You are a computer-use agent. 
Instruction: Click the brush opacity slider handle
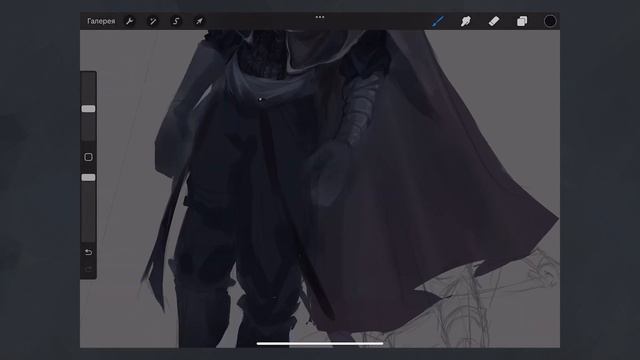click(88, 177)
